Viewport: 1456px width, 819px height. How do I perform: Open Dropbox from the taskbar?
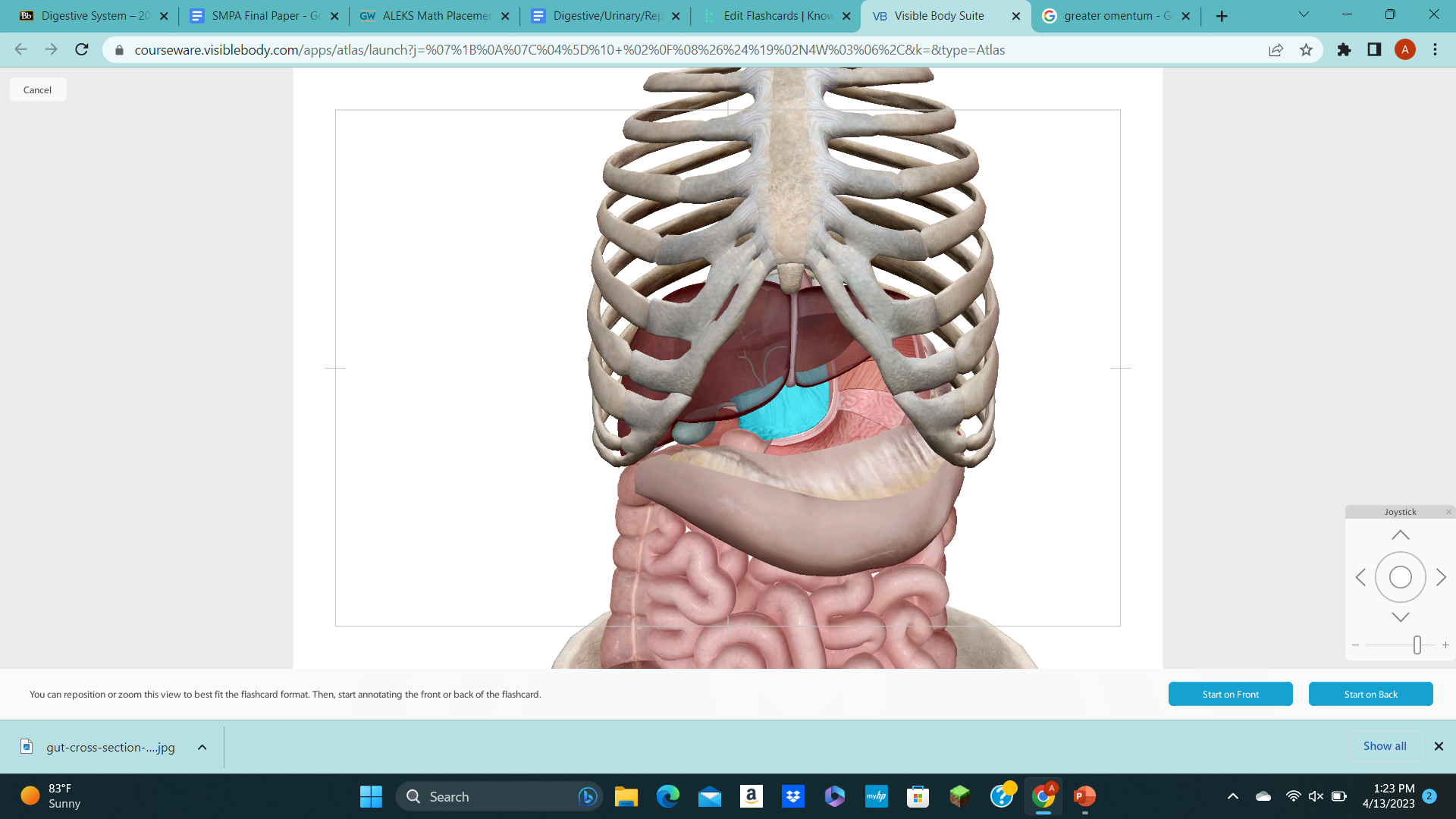[x=792, y=797]
